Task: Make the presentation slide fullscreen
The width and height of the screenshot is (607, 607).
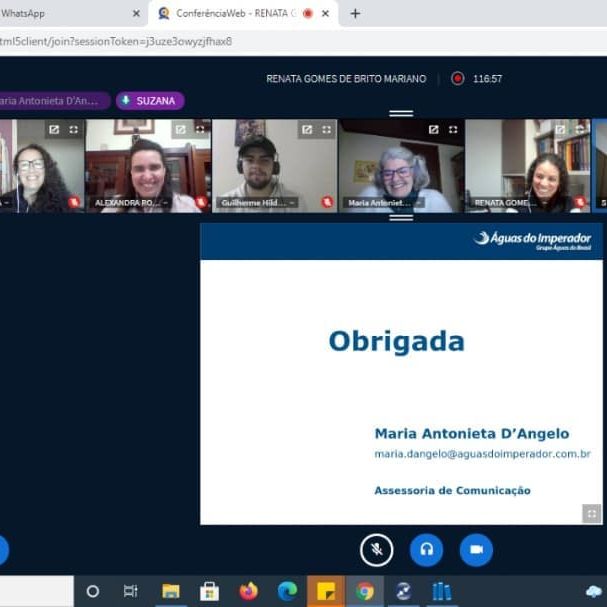Action: (592, 513)
